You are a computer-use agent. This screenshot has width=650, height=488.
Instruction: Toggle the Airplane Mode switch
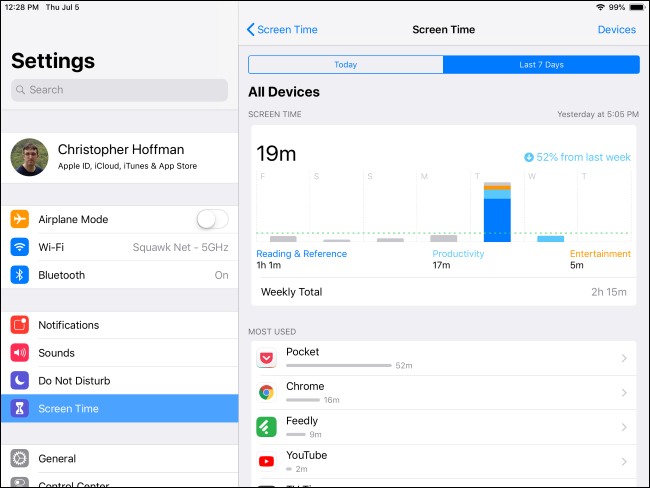coord(212,219)
